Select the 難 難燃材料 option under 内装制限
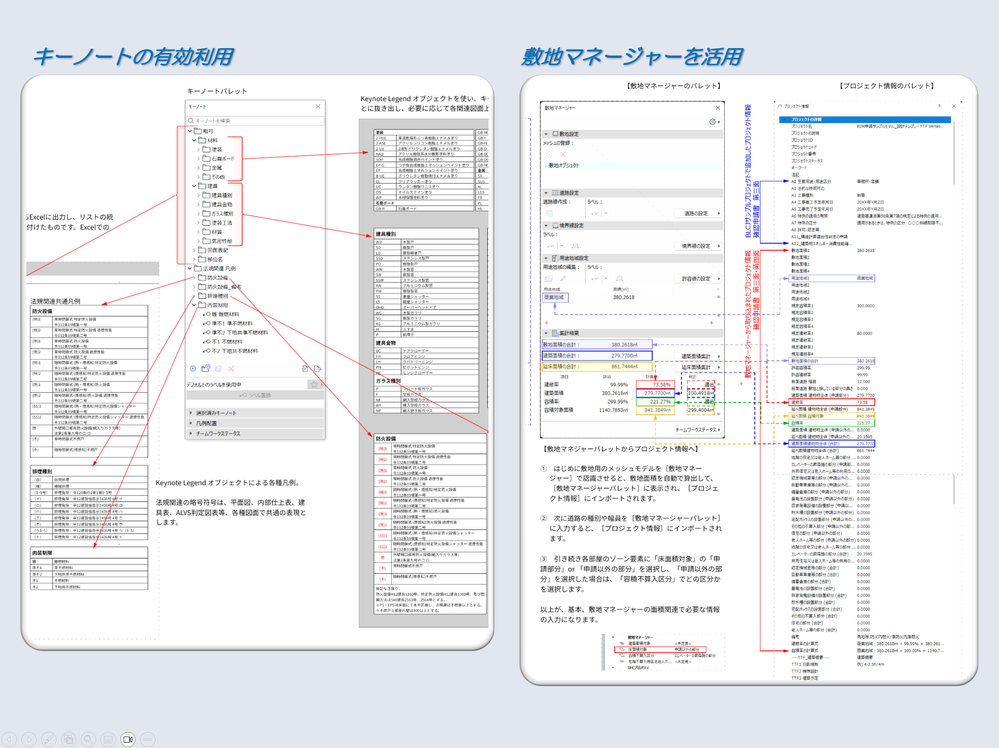The image size is (999, 748). (x=226, y=314)
